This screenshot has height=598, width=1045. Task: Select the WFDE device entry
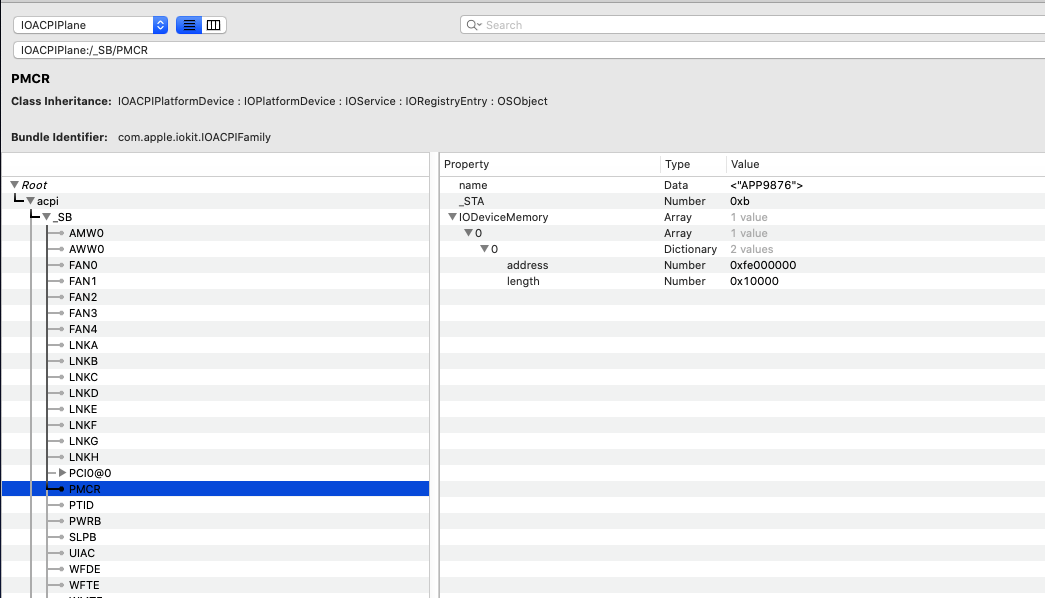(x=84, y=569)
